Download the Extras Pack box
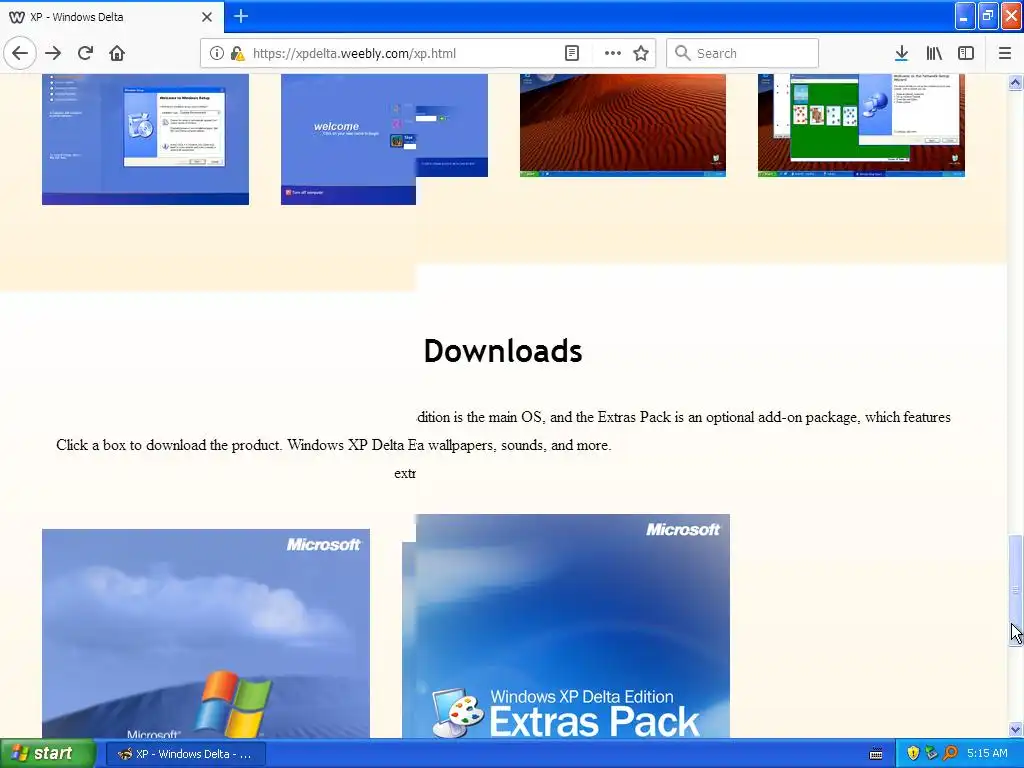 (566, 626)
